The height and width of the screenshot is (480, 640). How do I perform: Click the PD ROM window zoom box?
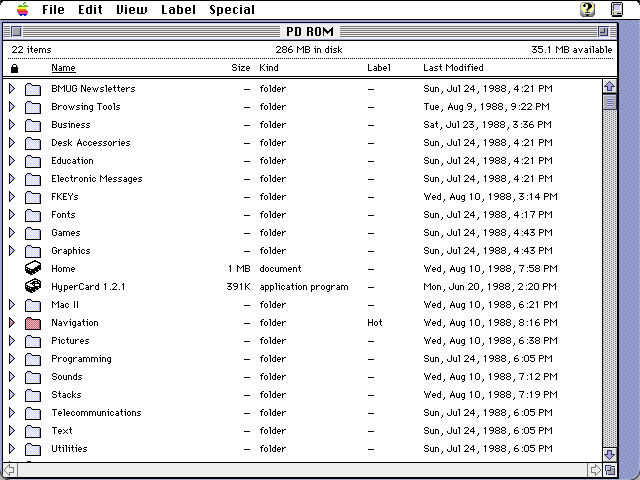[x=603, y=31]
